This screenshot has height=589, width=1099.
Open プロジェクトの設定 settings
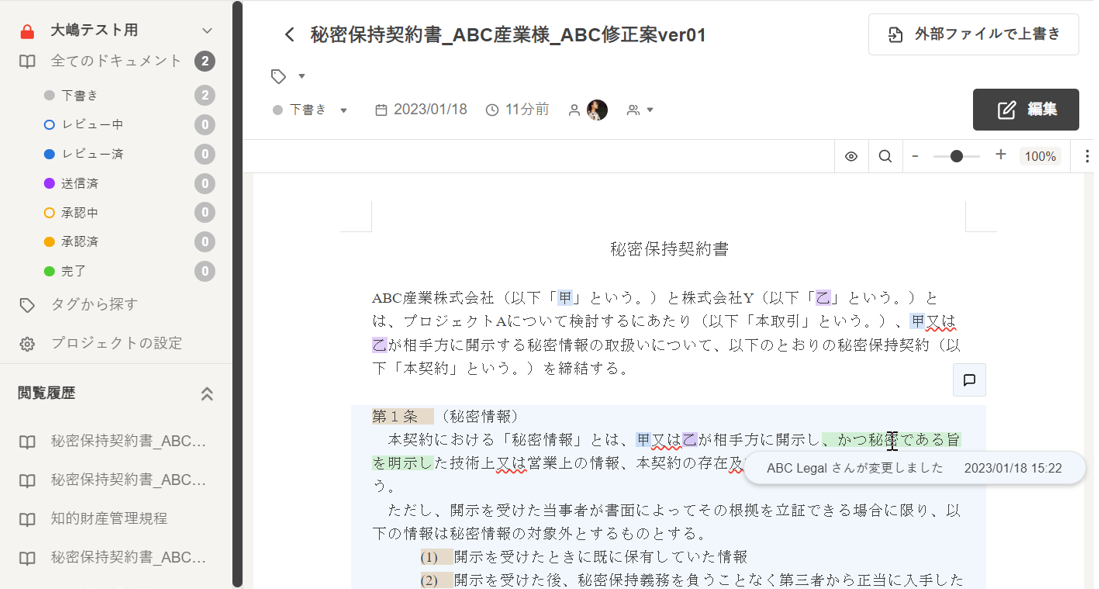[x=116, y=343]
